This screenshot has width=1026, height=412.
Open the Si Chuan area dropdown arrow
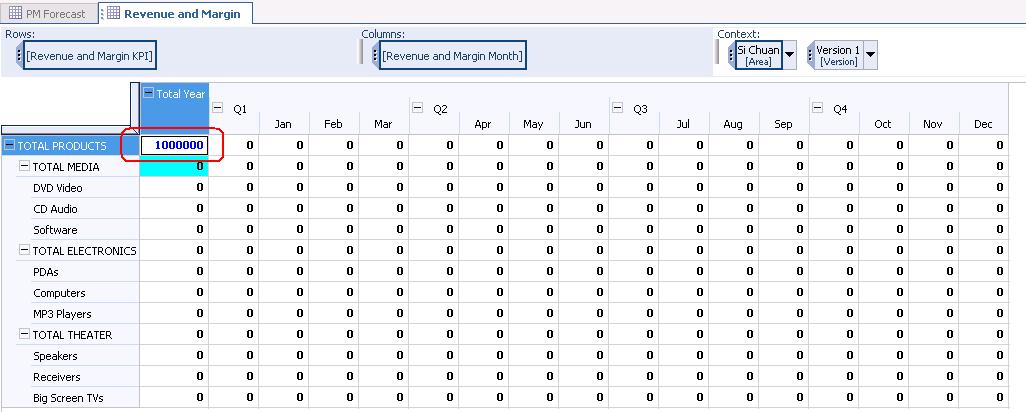[x=790, y=55]
